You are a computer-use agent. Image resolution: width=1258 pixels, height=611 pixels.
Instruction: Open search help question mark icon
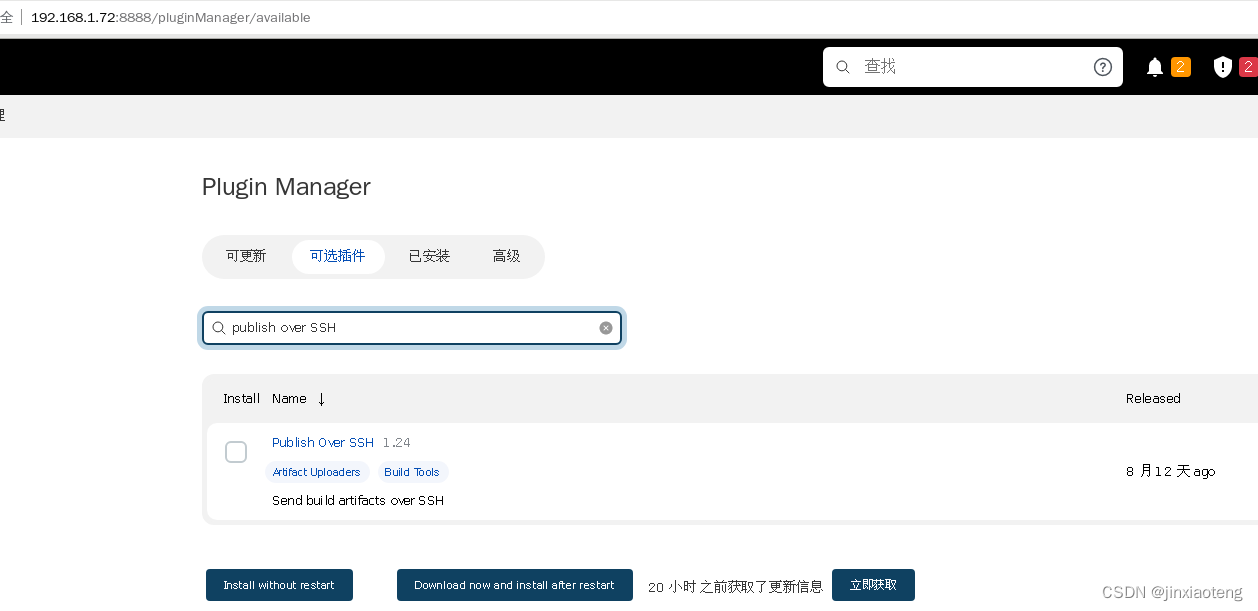[x=1103, y=67]
